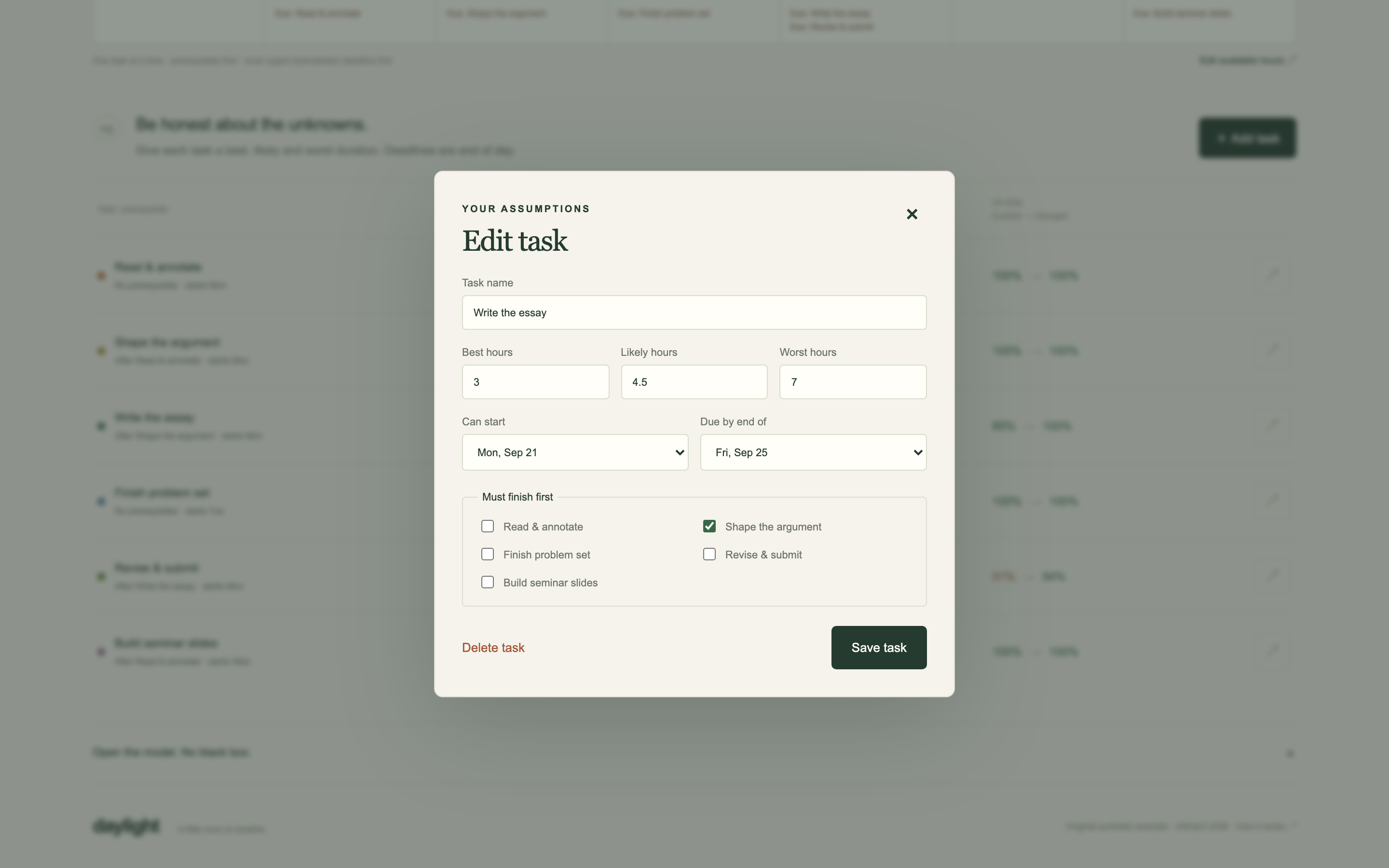Viewport: 1389px width, 868px height.
Task: Expand the Open the model section
Action: click(x=694, y=753)
